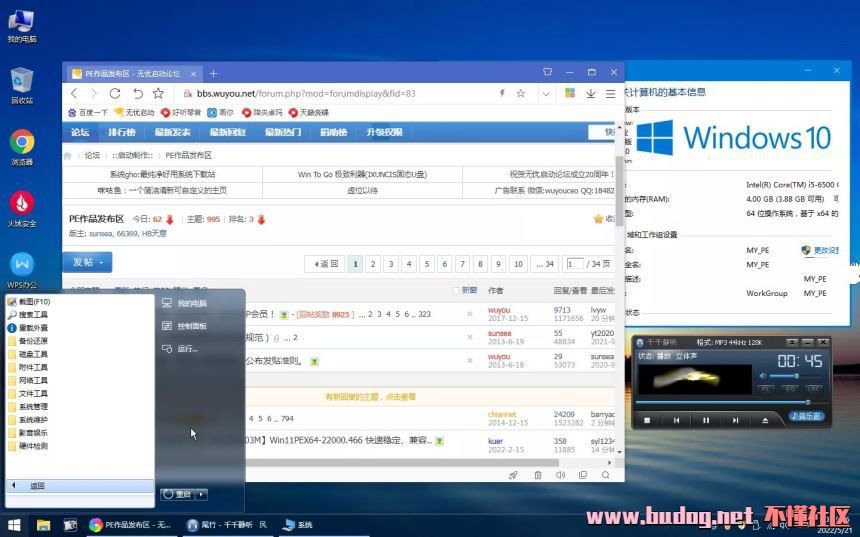Click the forum home icon in breadcrumb
The height and width of the screenshot is (537, 860).
[67, 155]
